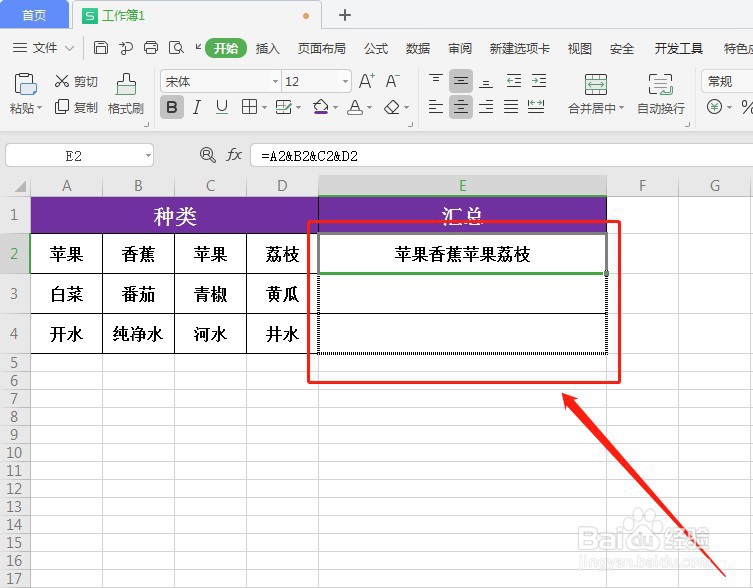
Task: Click Merge and Center (合并居中) button
Action: pyautogui.click(x=595, y=94)
